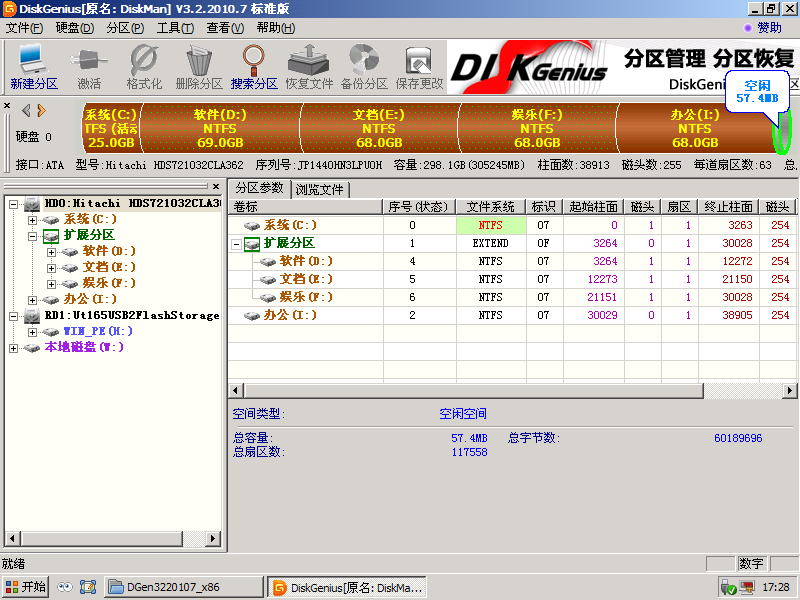Click partition table scrollbar left arrow
This screenshot has height=600, width=800.
coord(235,391)
